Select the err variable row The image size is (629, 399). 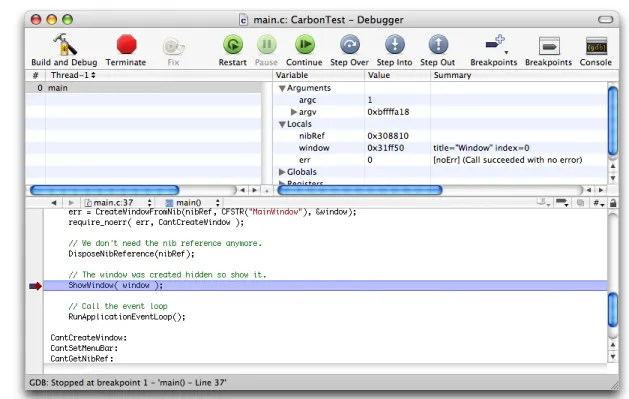click(440, 160)
